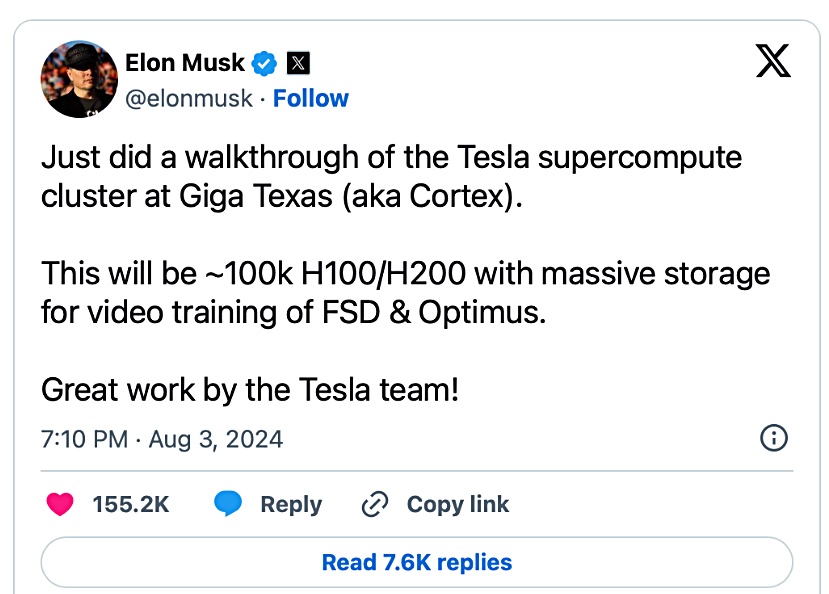829x594 pixels.
Task: Open the tweet info circle icon
Action: coord(773,438)
